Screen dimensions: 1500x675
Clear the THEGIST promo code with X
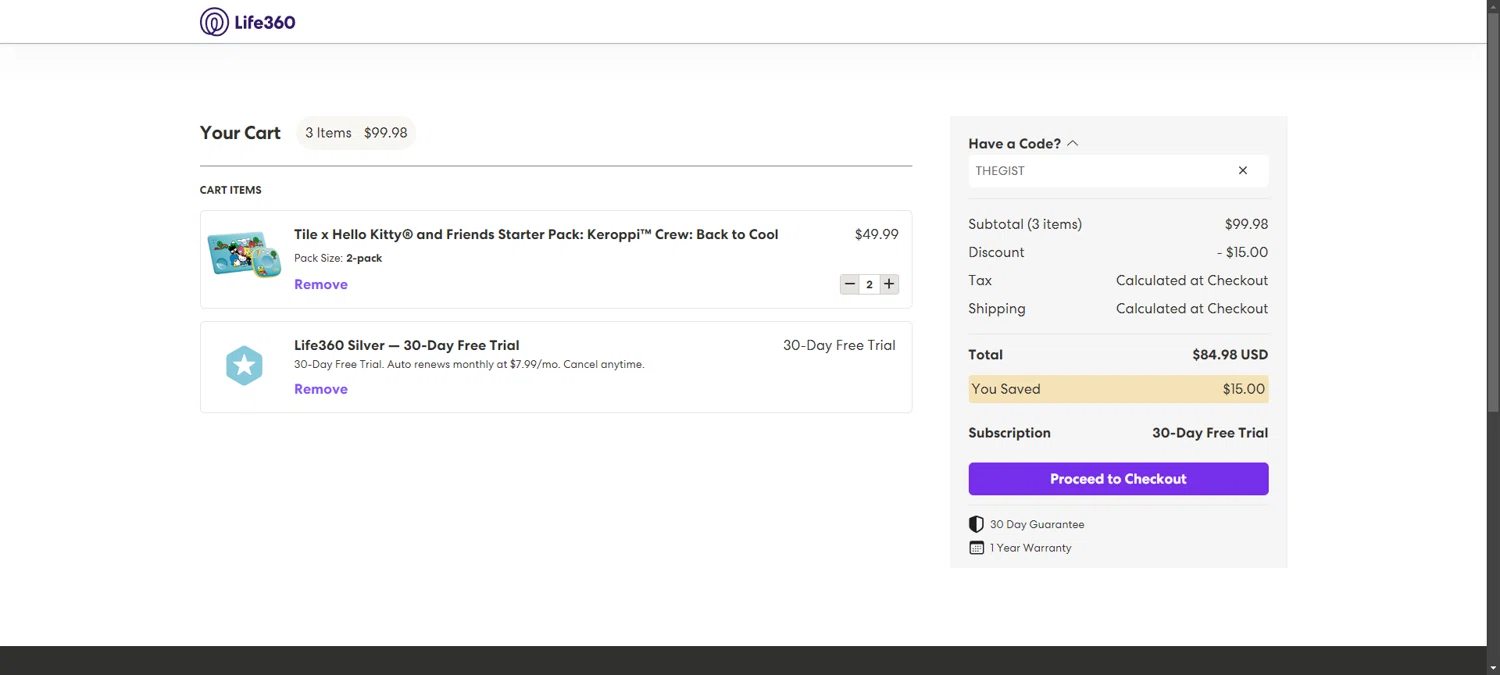(1243, 171)
